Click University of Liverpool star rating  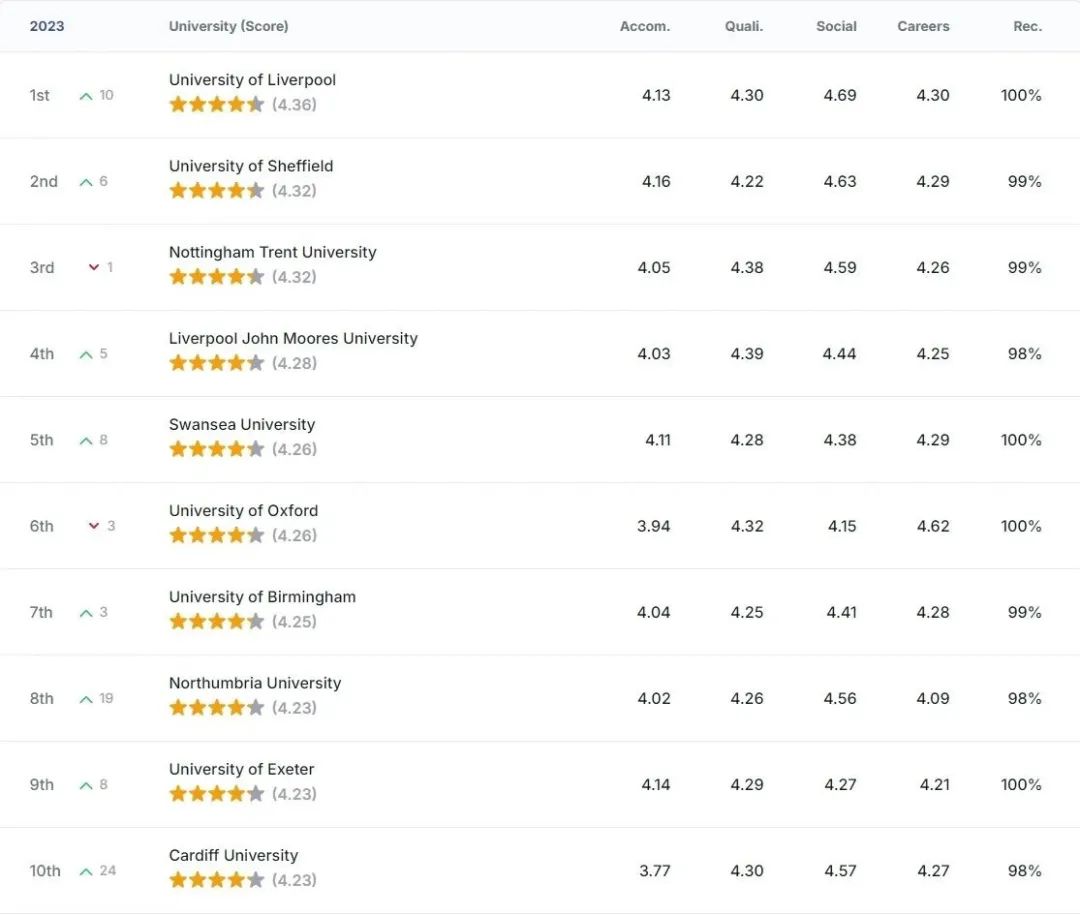216,104
